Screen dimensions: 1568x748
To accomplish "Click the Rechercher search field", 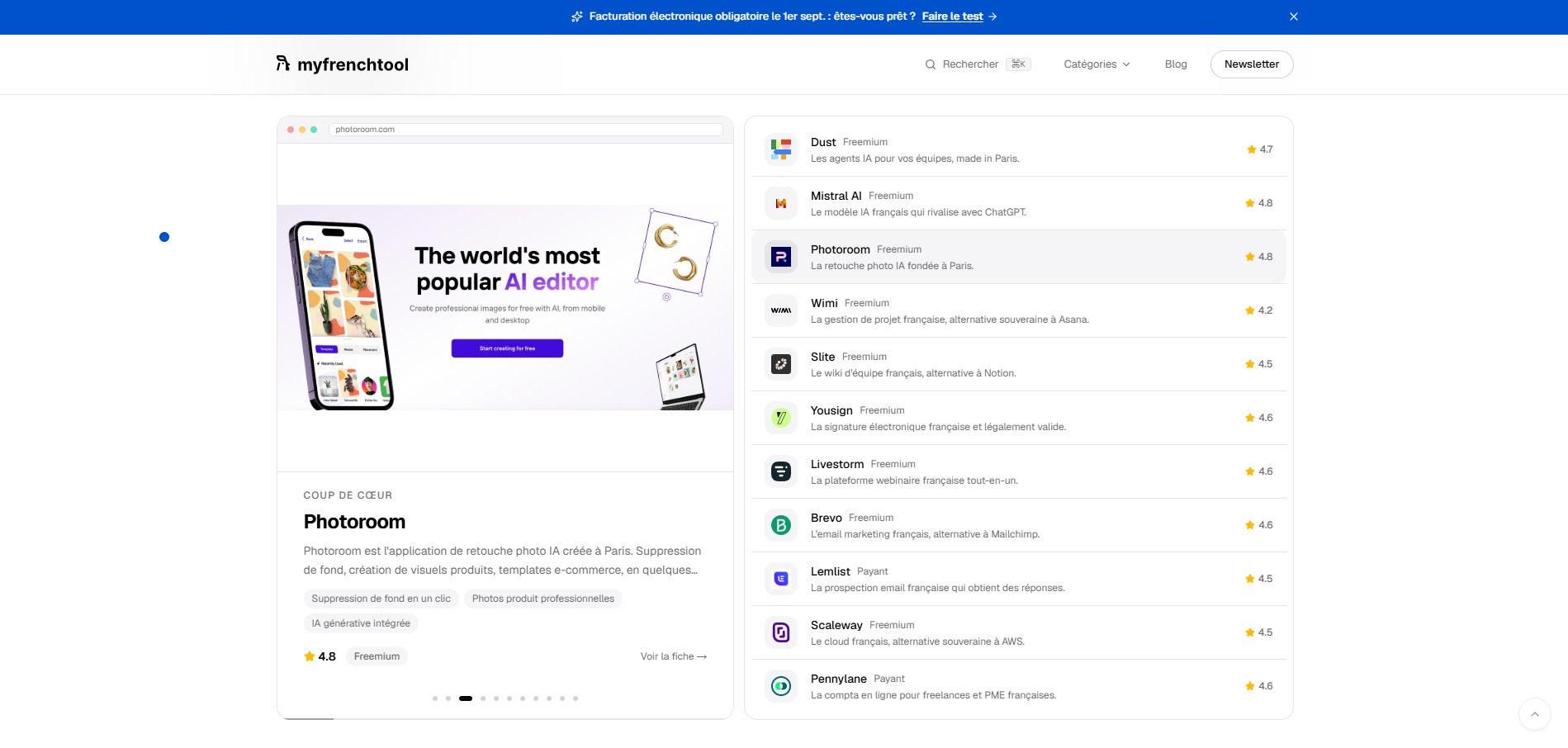I will tap(978, 64).
